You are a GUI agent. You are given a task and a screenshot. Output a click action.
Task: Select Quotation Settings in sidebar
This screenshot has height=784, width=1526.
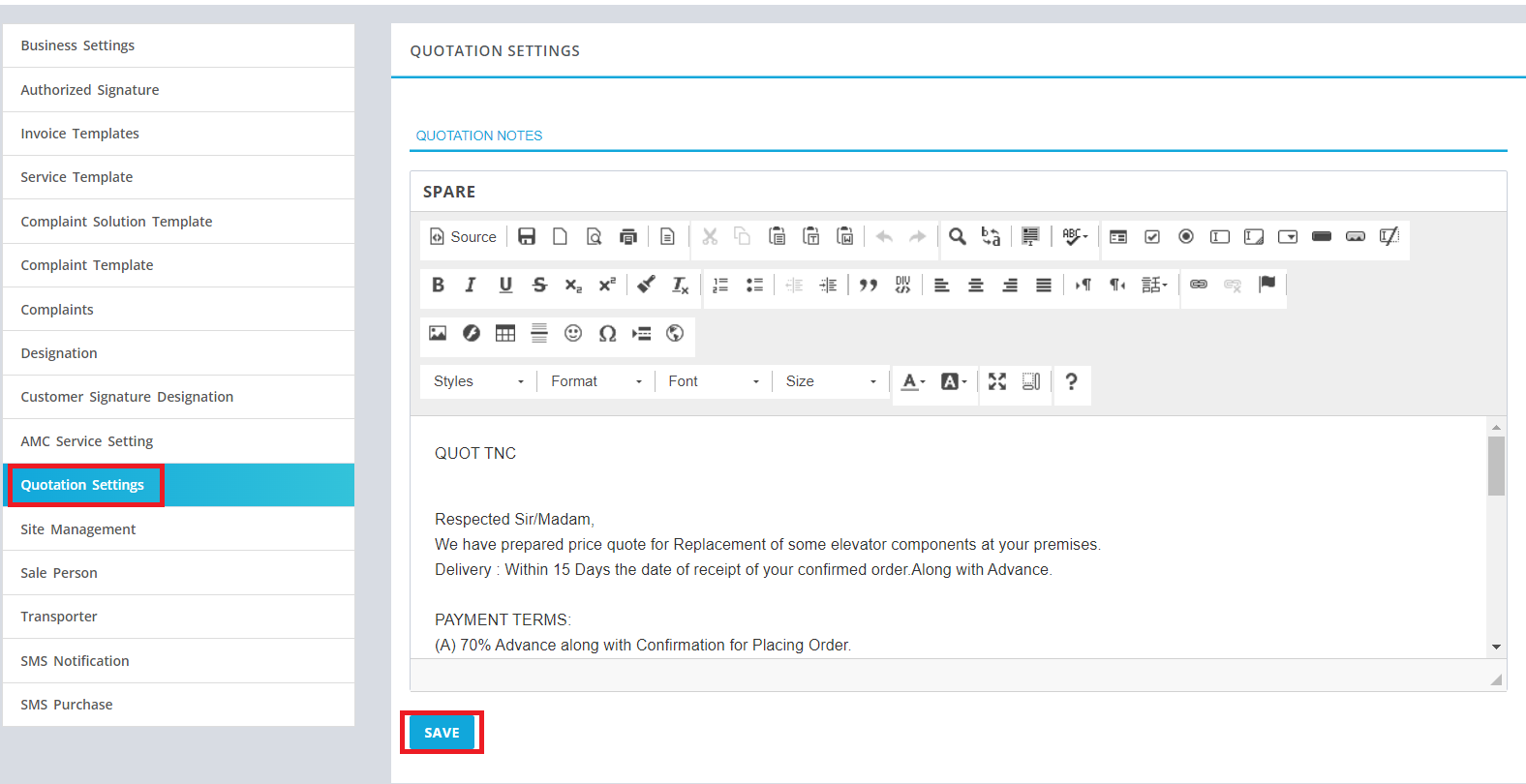click(x=178, y=485)
